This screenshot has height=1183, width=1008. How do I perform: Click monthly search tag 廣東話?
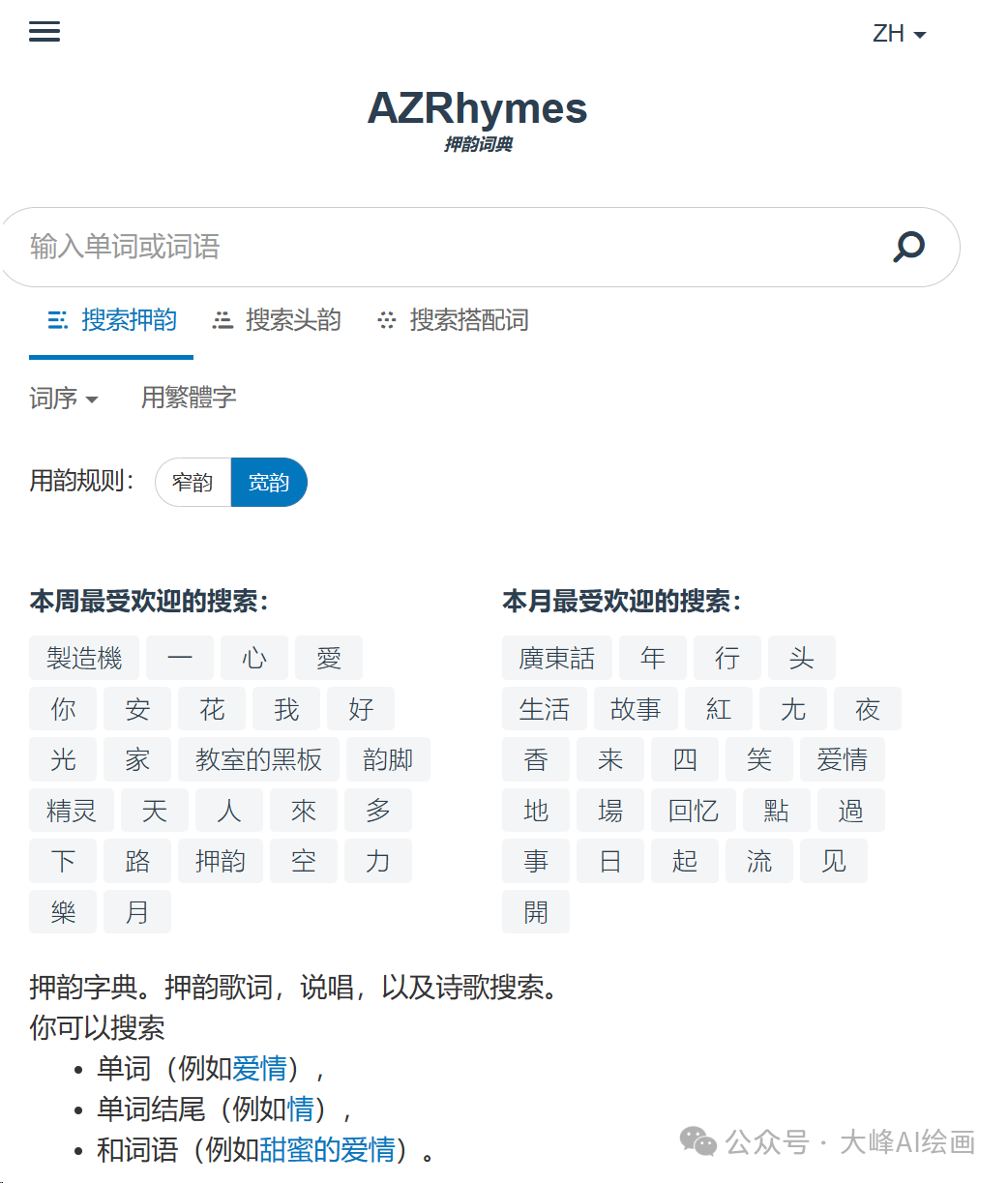(x=557, y=659)
